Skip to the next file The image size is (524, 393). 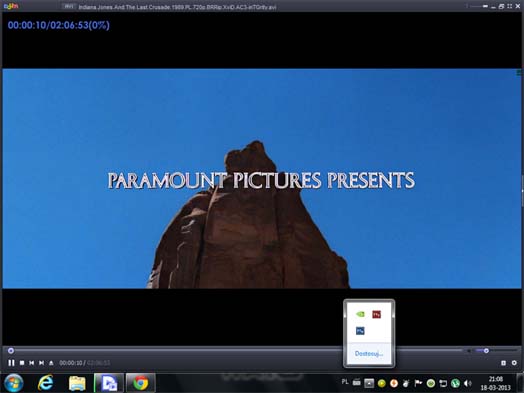click(x=41, y=363)
